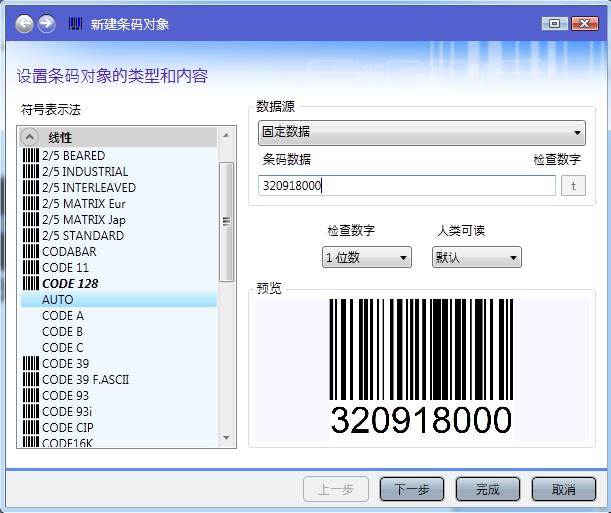Image resolution: width=611 pixels, height=513 pixels.
Task: Click barcode icon next to CODE 93i
Action: [x=31, y=411]
